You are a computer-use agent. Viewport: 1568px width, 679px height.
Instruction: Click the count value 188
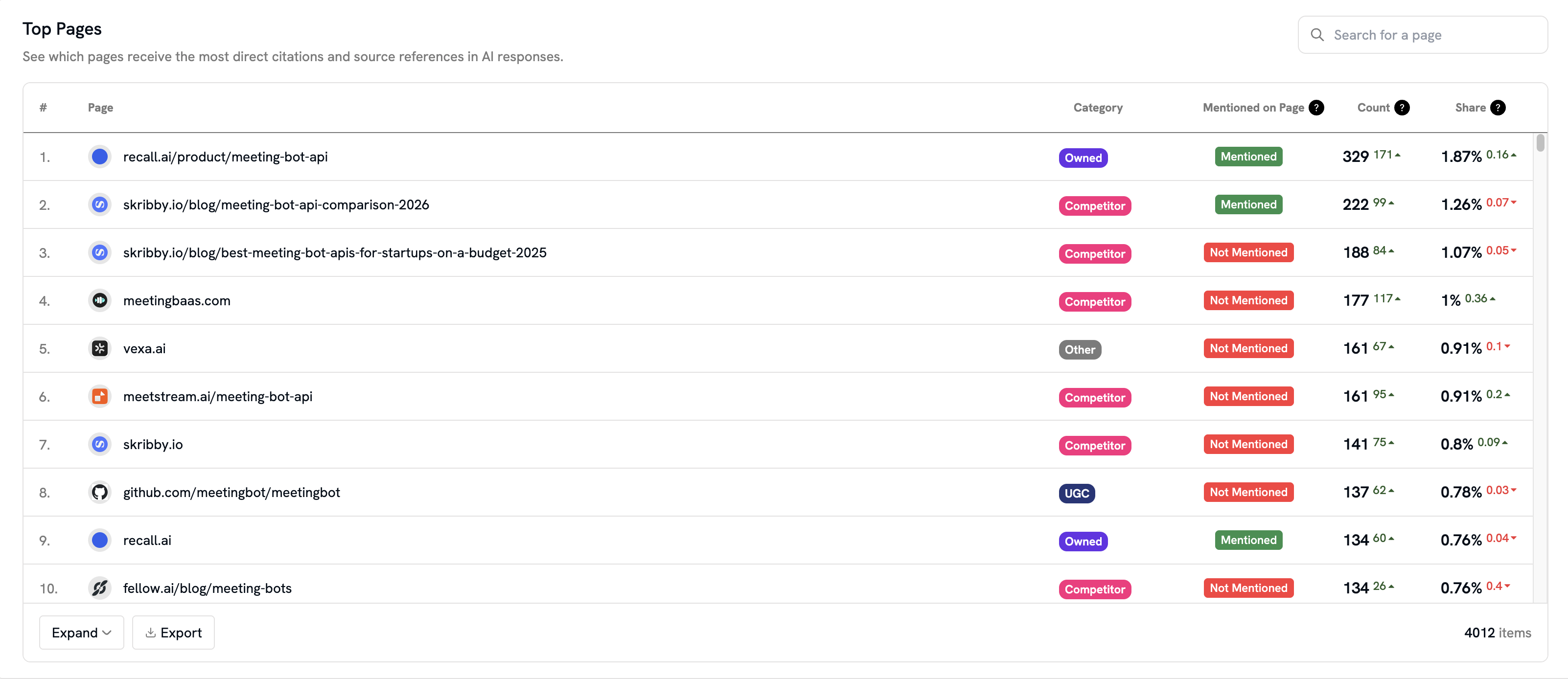click(x=1356, y=253)
